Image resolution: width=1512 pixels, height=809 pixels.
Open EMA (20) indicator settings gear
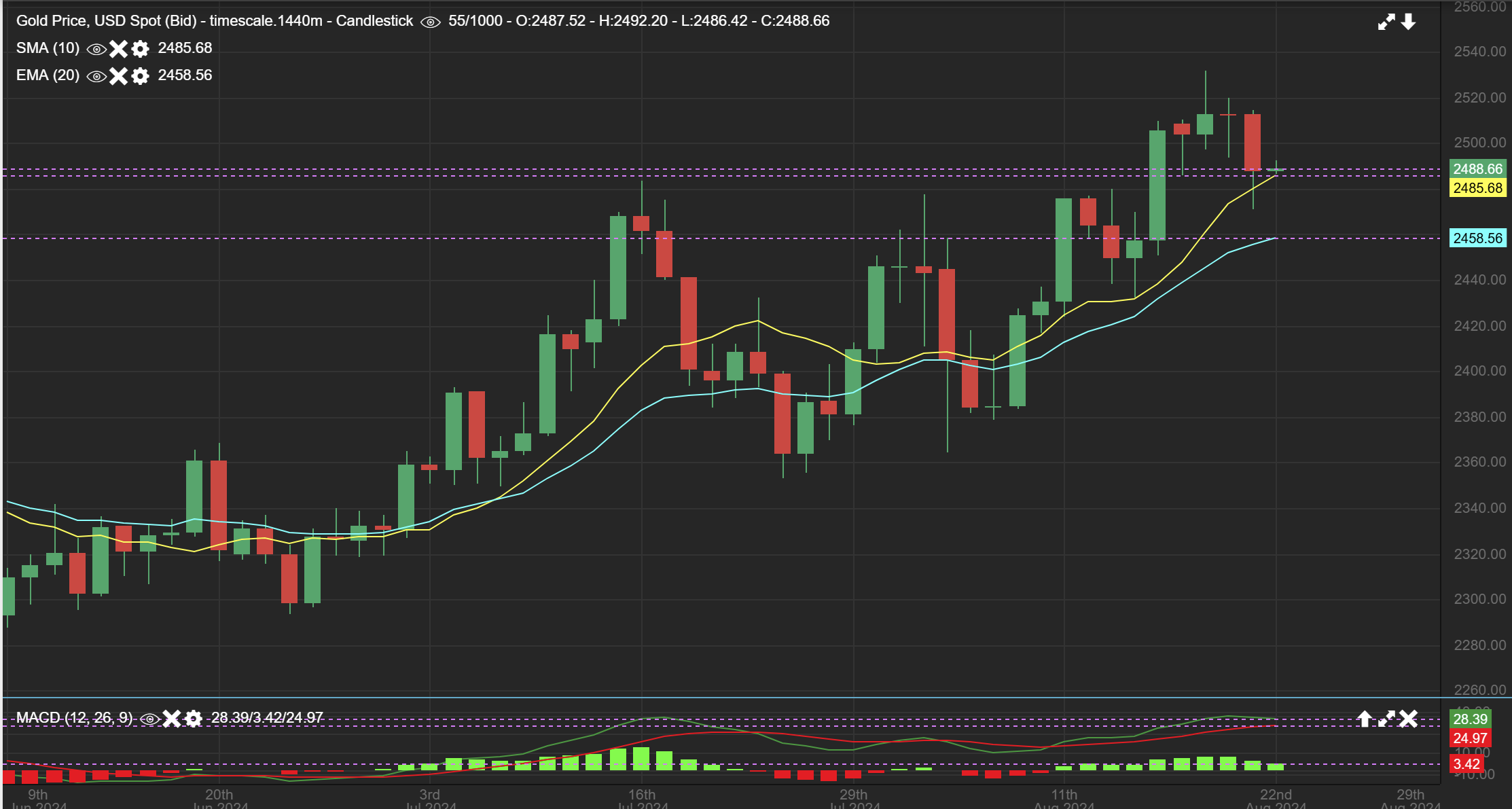pos(140,75)
